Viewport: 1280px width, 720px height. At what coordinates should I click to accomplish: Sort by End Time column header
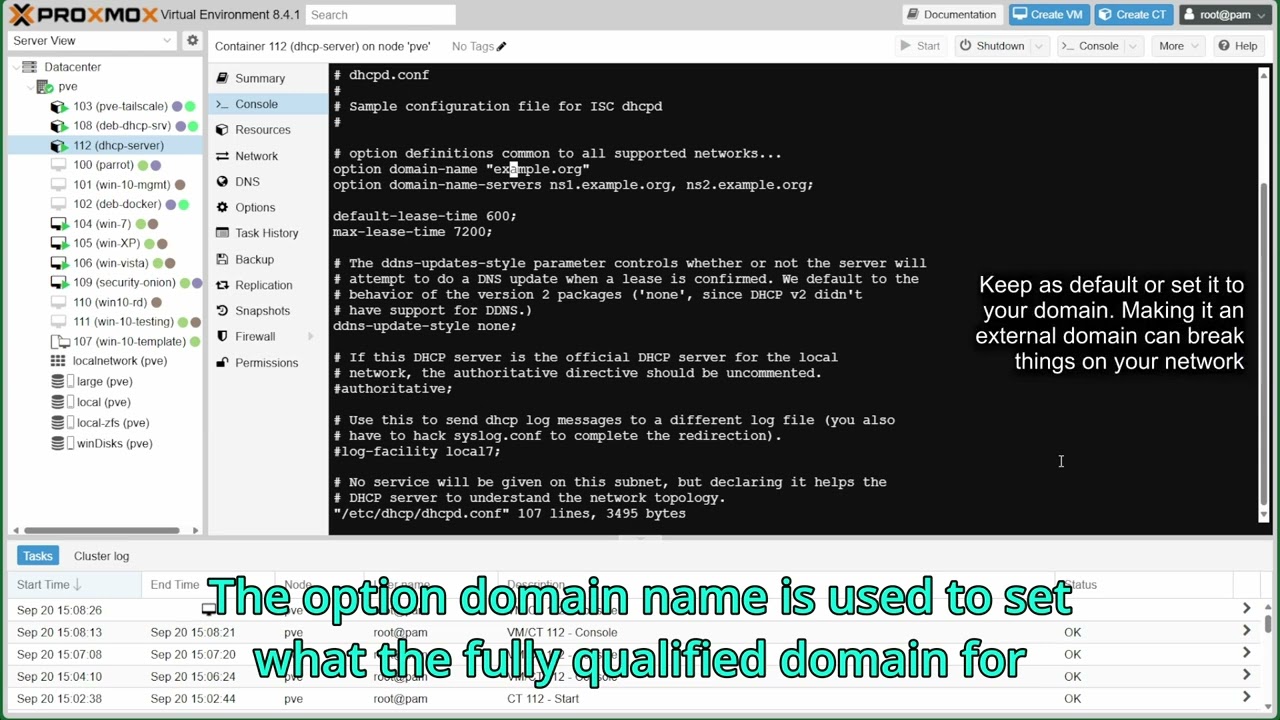point(175,585)
